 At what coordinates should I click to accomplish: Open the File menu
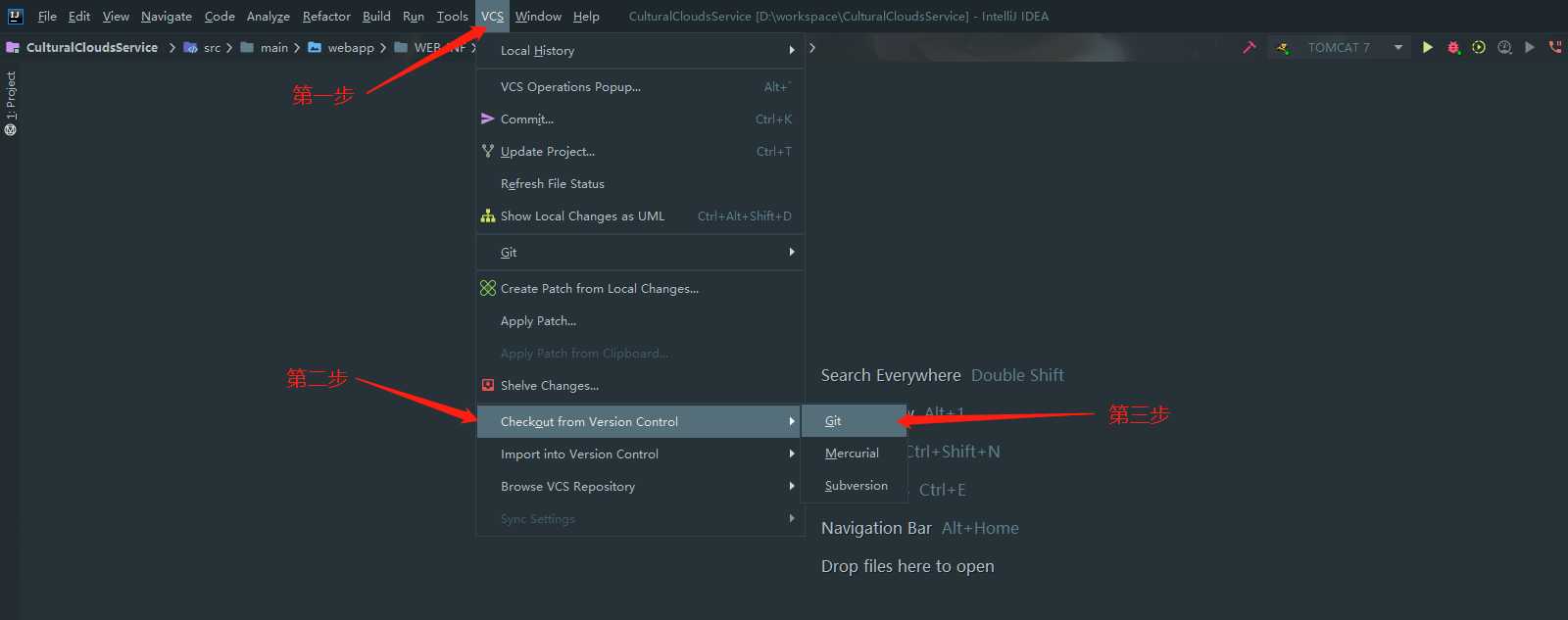(47, 16)
